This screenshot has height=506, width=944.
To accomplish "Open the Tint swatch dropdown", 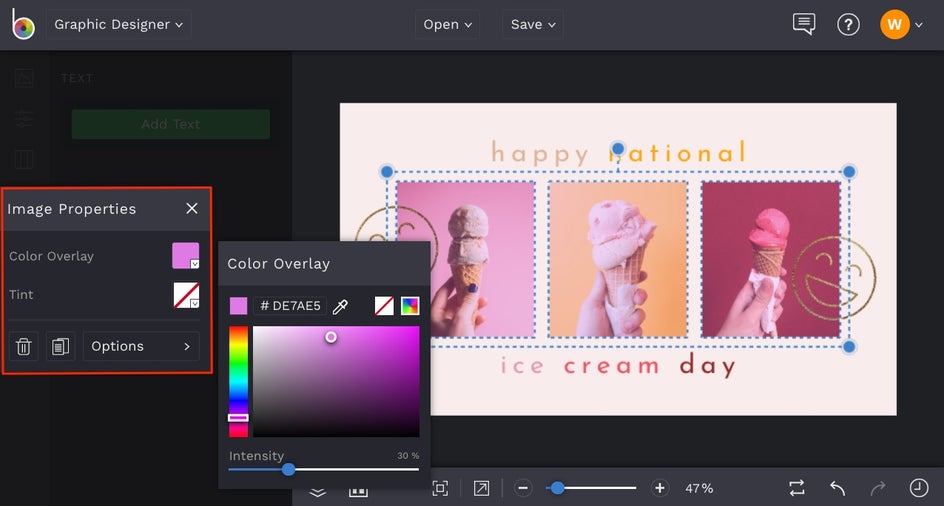I will 186,295.
